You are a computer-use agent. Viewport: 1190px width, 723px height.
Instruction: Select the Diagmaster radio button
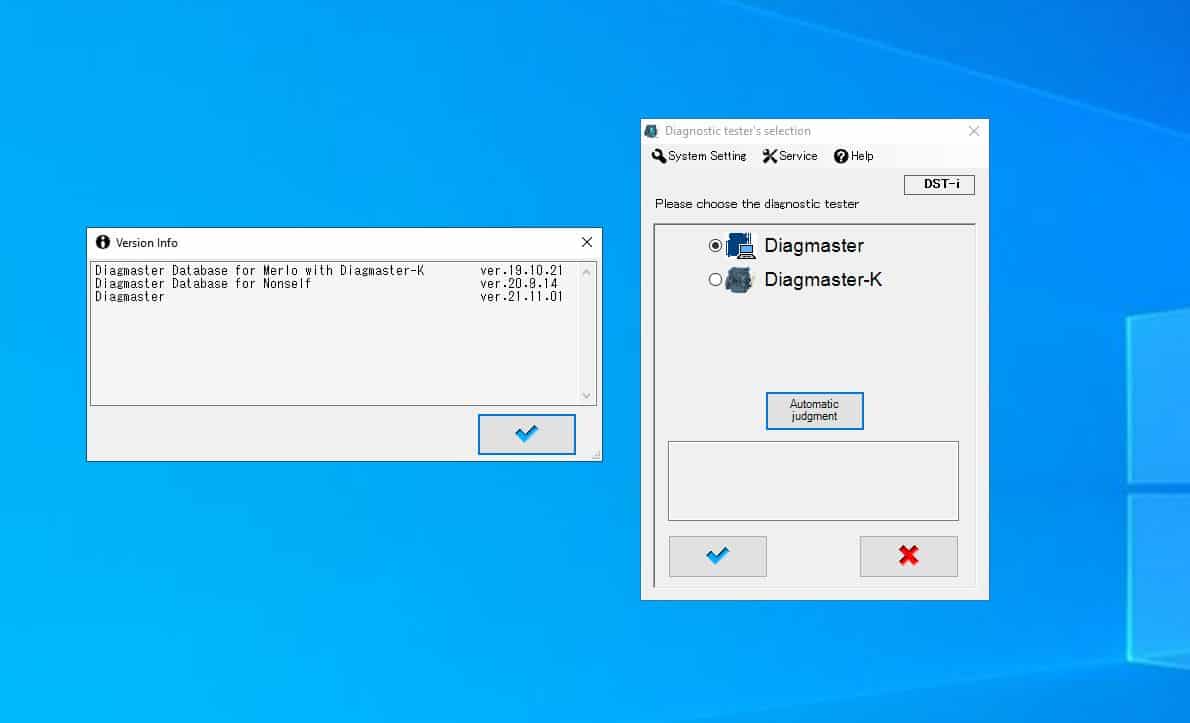tap(715, 246)
